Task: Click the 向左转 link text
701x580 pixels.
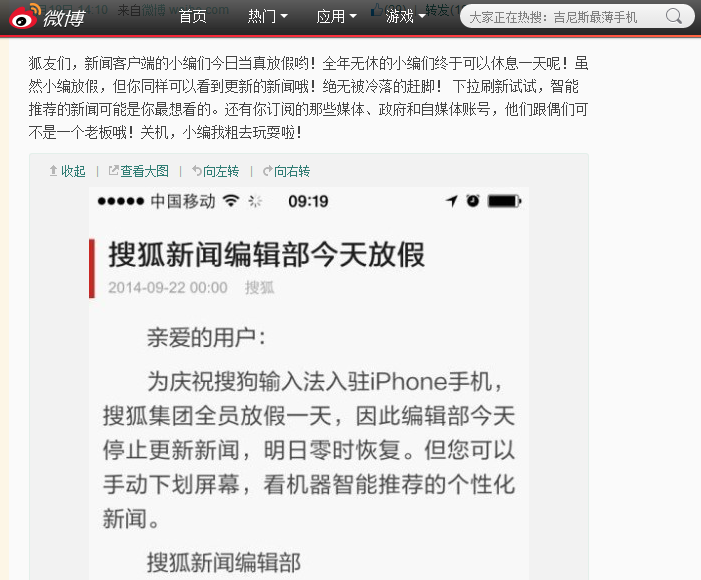Action: tap(221, 171)
